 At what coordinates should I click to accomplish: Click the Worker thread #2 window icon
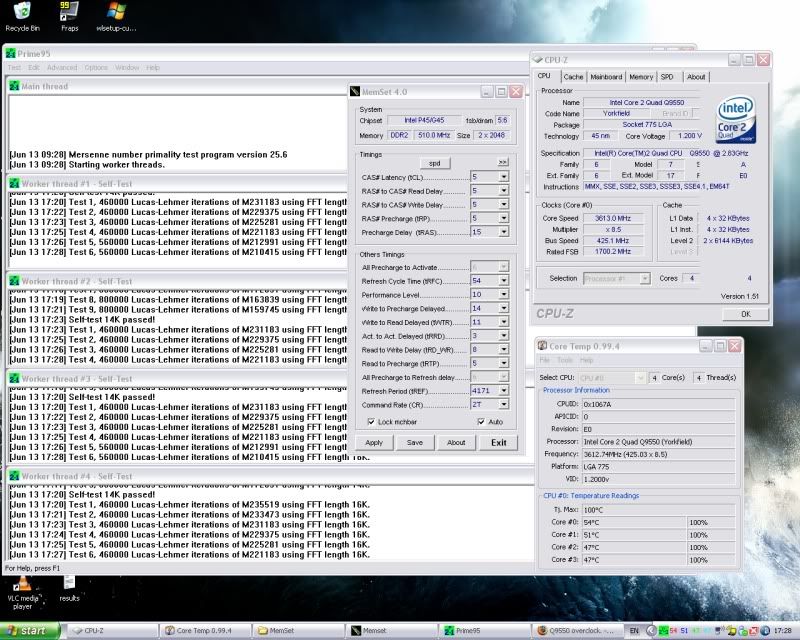pyautogui.click(x=14, y=281)
